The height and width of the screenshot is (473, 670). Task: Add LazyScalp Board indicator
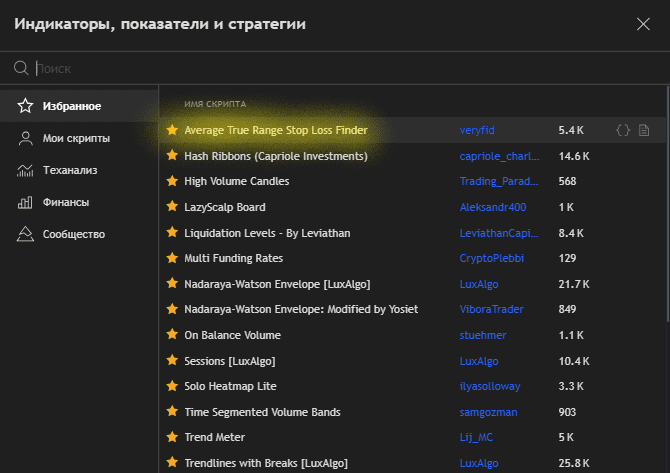pyautogui.click(x=225, y=207)
